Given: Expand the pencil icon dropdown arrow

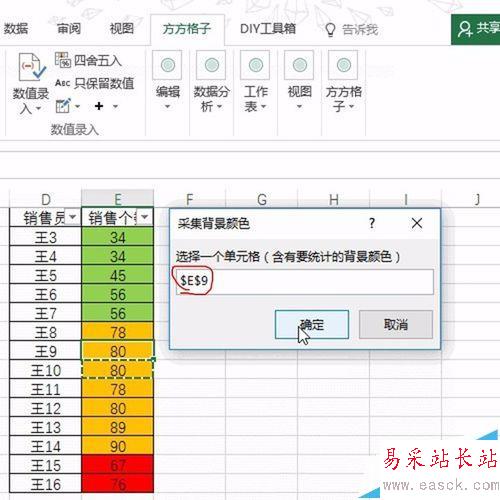Looking at the screenshot, I should tap(77, 107).
